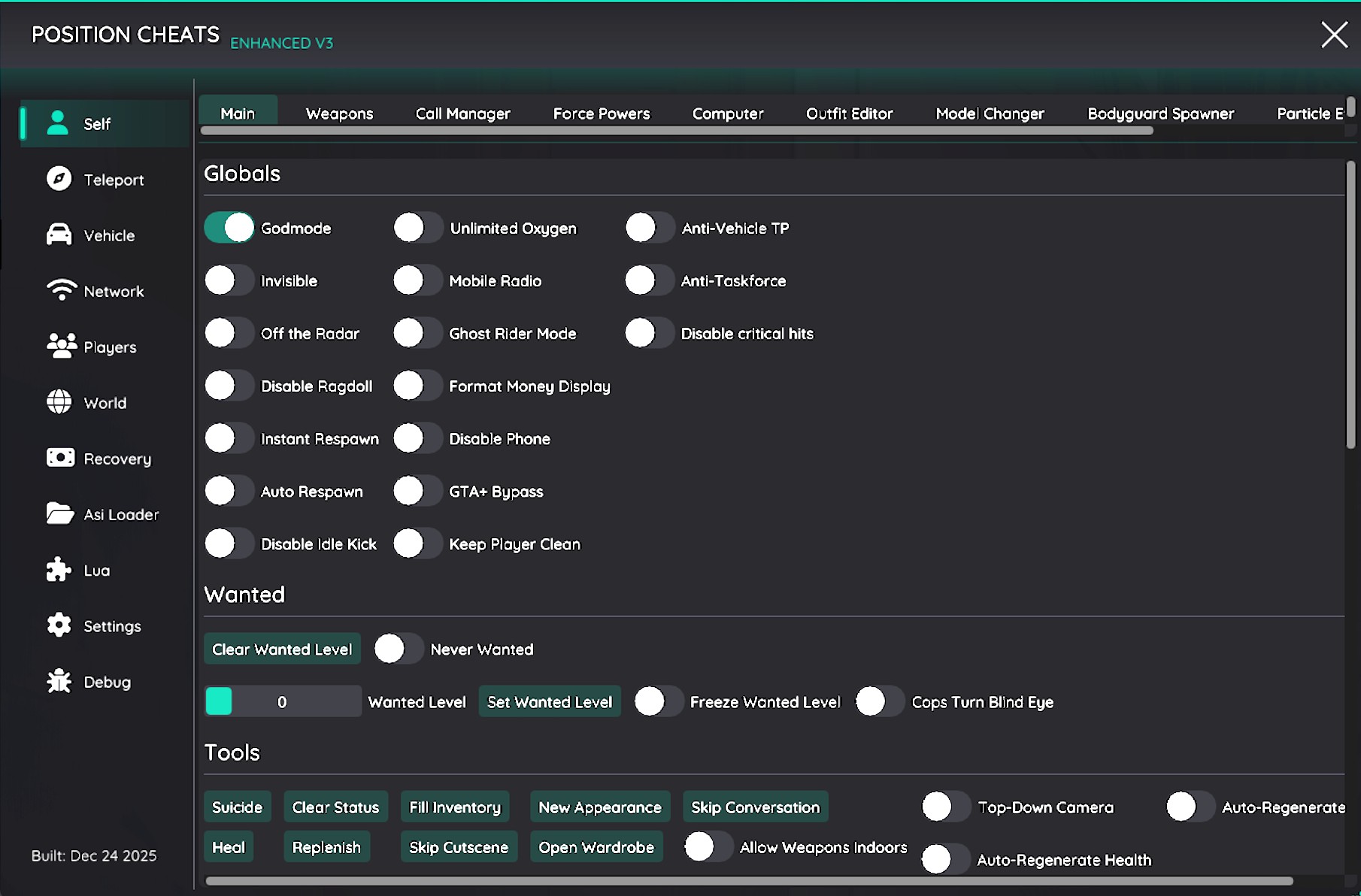Open the World globe icon
Image resolution: width=1361 pixels, height=896 pixels.
pyautogui.click(x=59, y=402)
